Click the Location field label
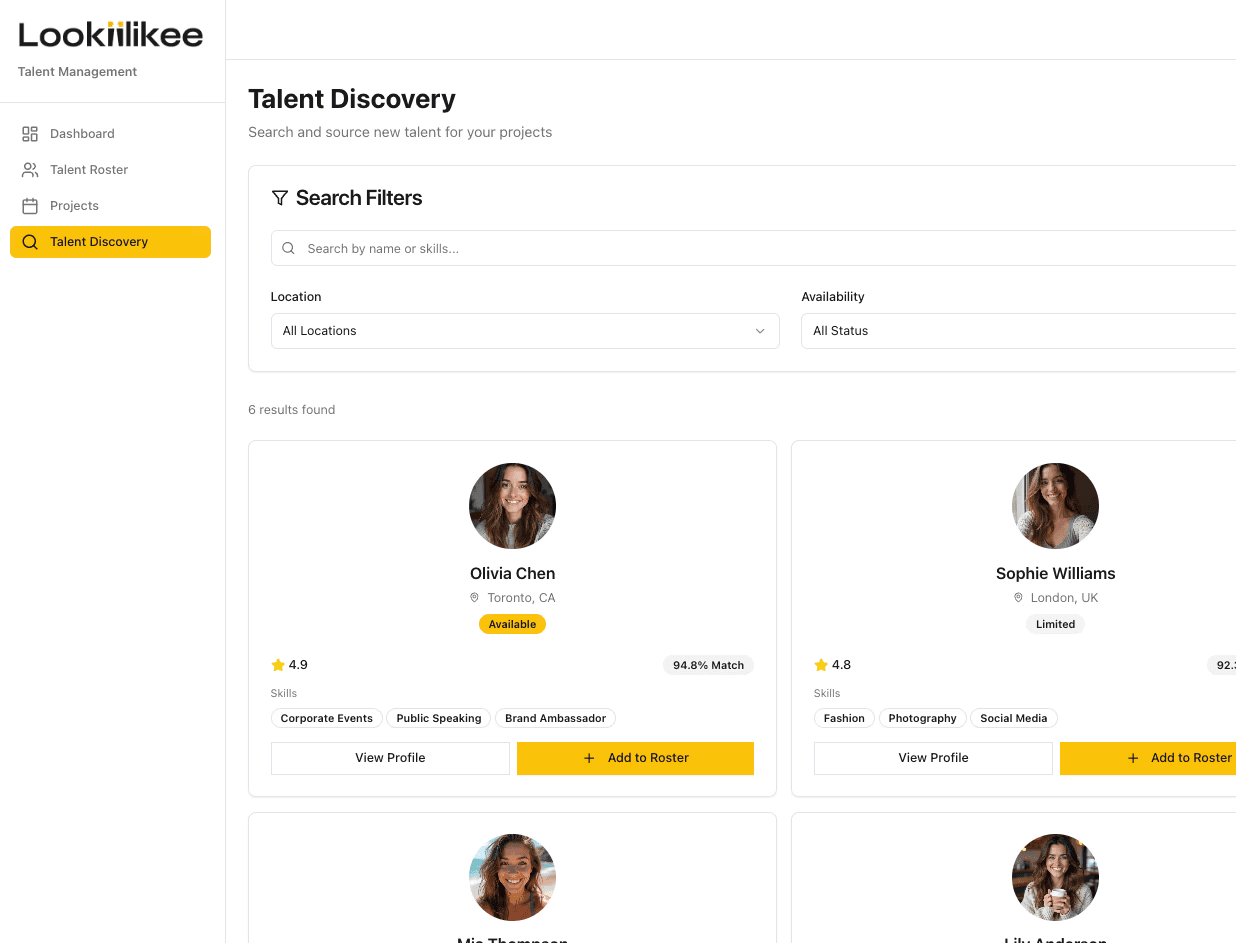Viewport: 1236px width, 943px height. 296,297
